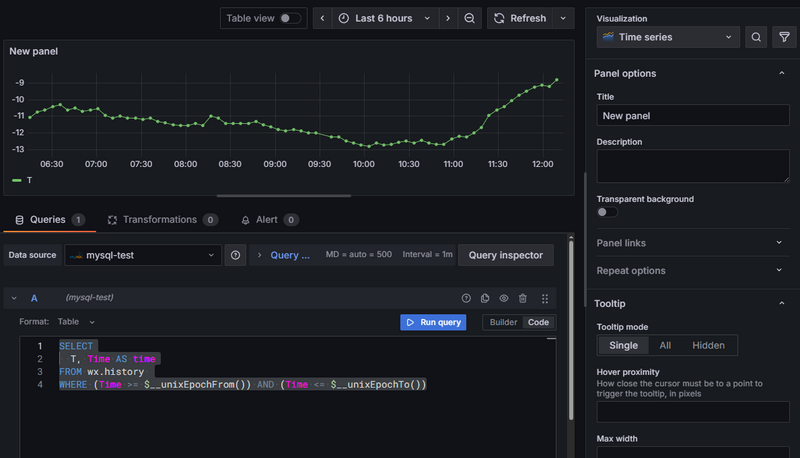Toggle query A visibility eye icon
The height and width of the screenshot is (458, 800).
click(x=504, y=298)
